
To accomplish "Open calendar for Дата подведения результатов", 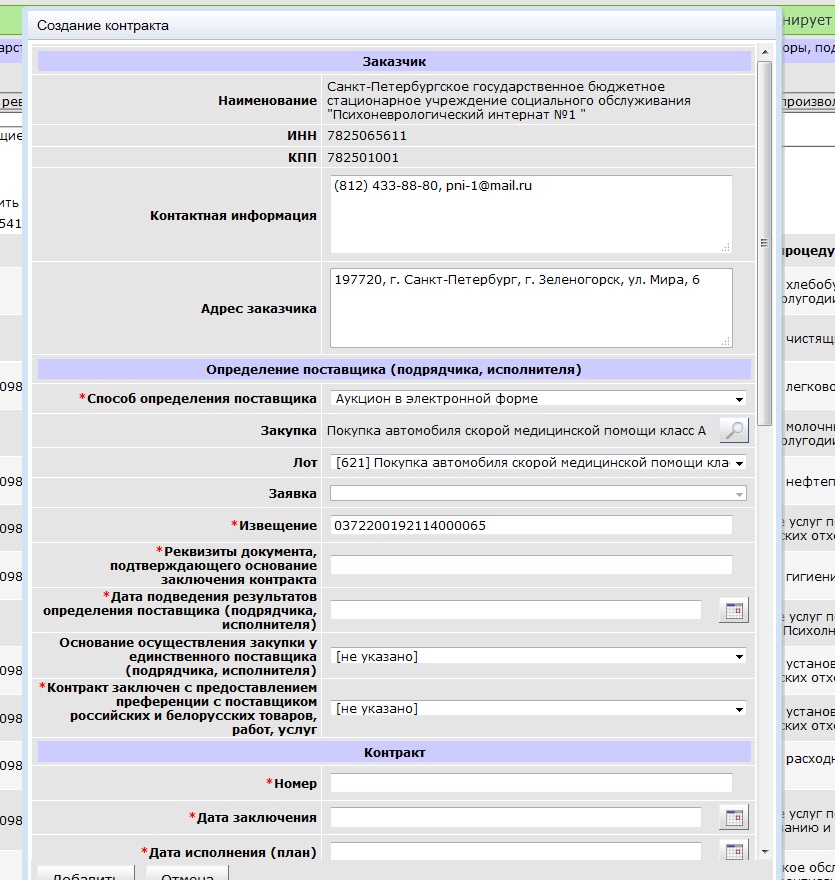I will point(733,611).
